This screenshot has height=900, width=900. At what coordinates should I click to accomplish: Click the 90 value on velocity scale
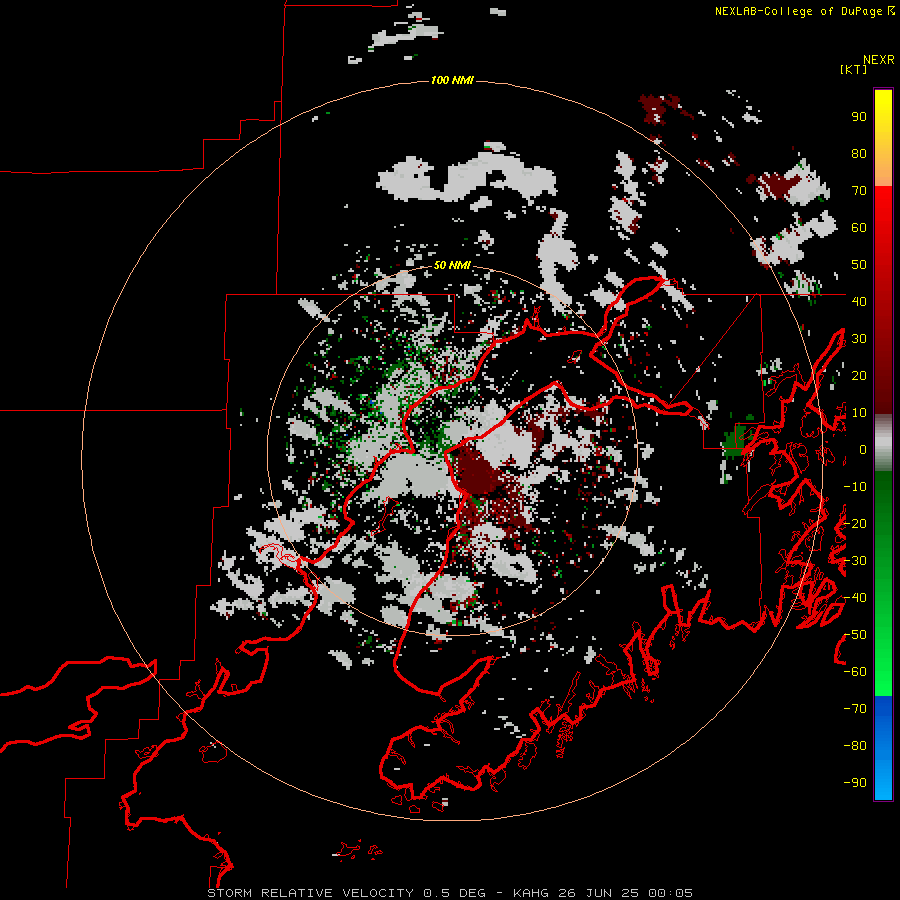(859, 117)
